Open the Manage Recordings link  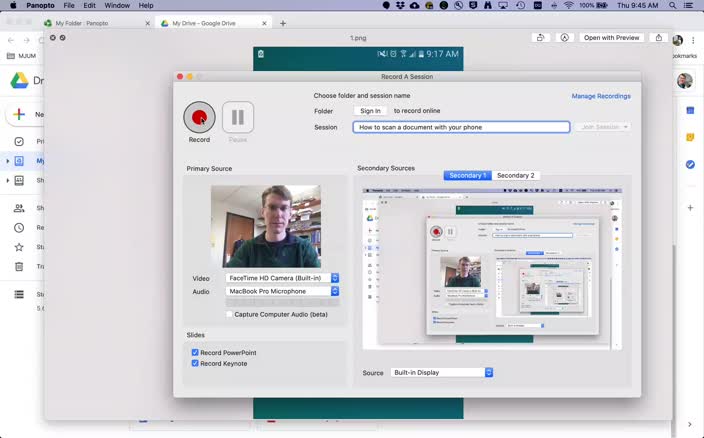tap(600, 96)
